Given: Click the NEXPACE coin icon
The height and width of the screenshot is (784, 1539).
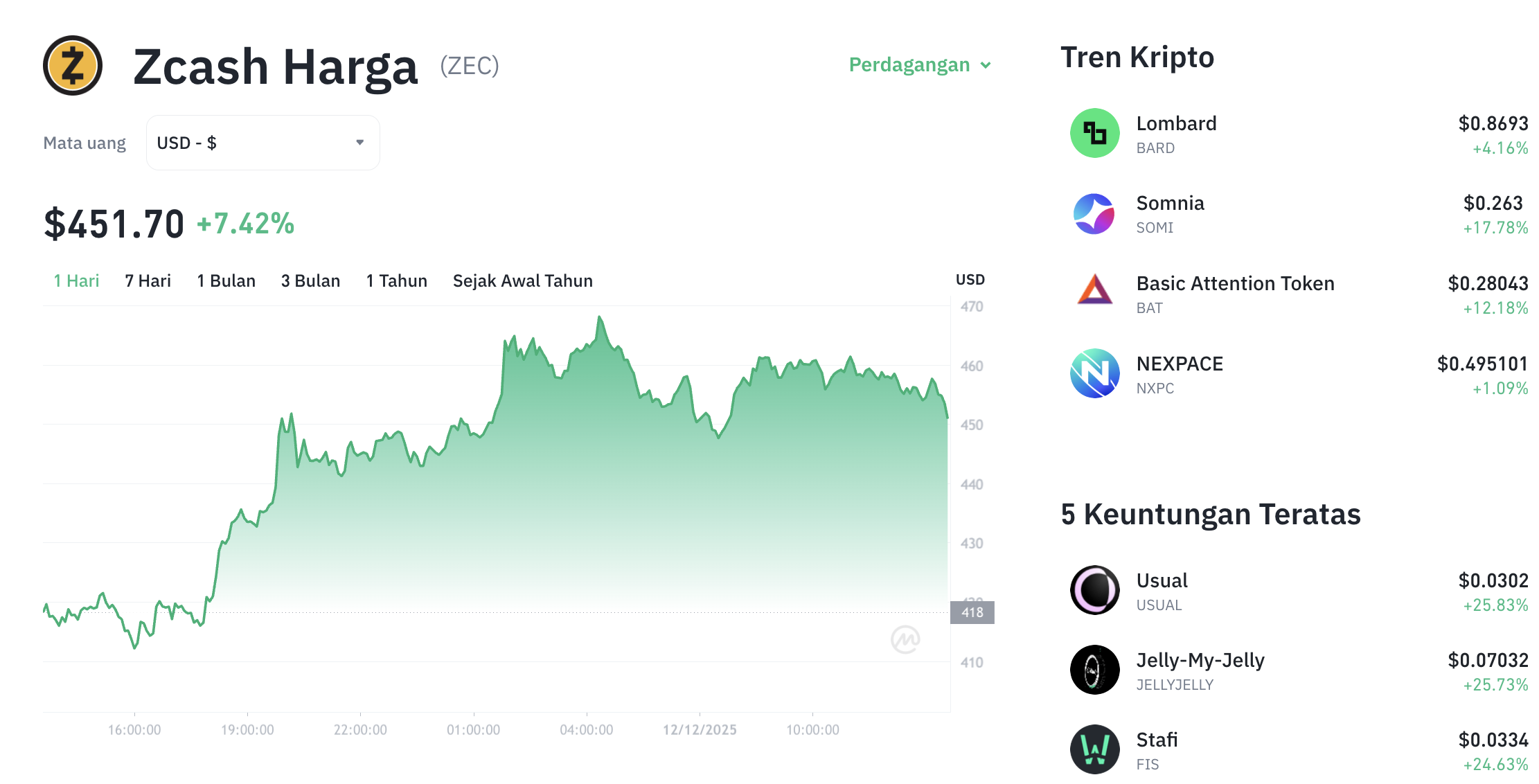Looking at the screenshot, I should pos(1094,374).
